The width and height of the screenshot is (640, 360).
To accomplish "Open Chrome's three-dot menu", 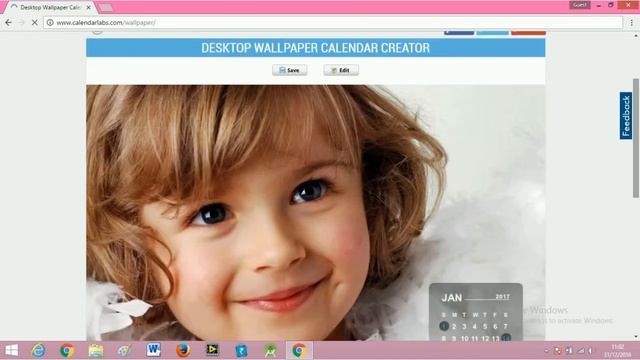I will click(631, 23).
